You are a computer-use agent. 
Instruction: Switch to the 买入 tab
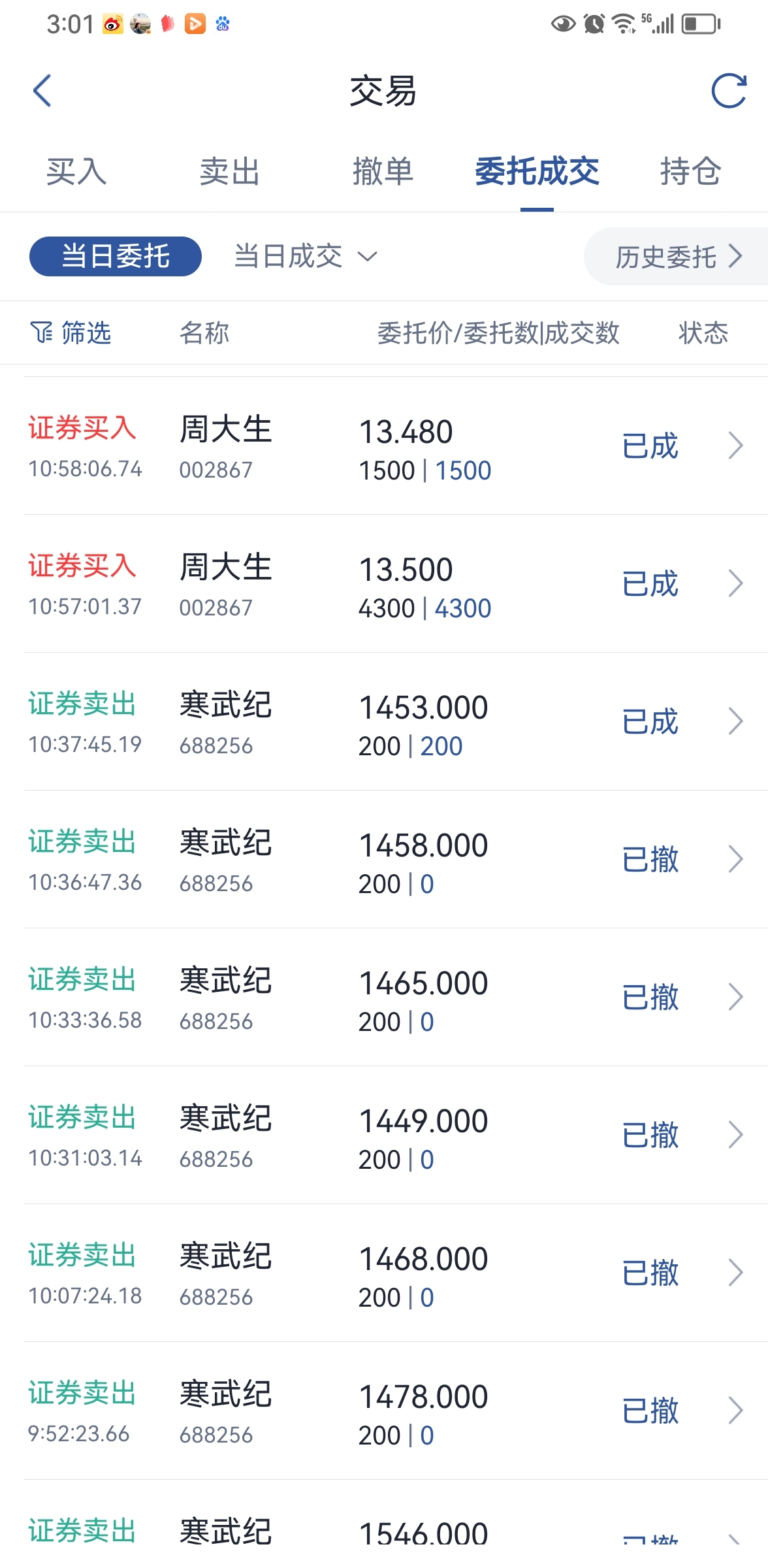(x=76, y=172)
